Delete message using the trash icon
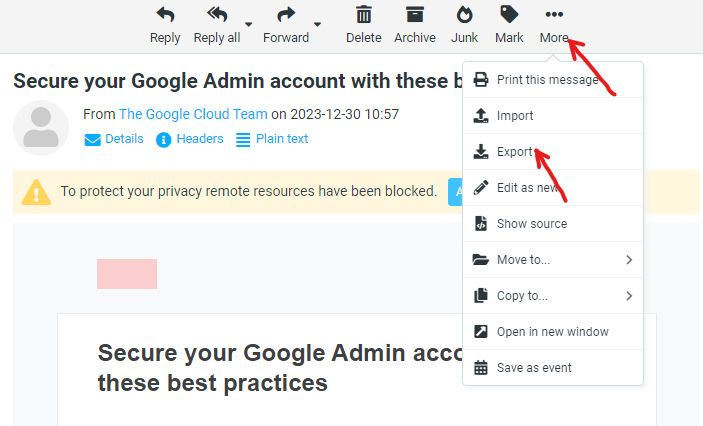This screenshot has height=426, width=703. [x=364, y=15]
